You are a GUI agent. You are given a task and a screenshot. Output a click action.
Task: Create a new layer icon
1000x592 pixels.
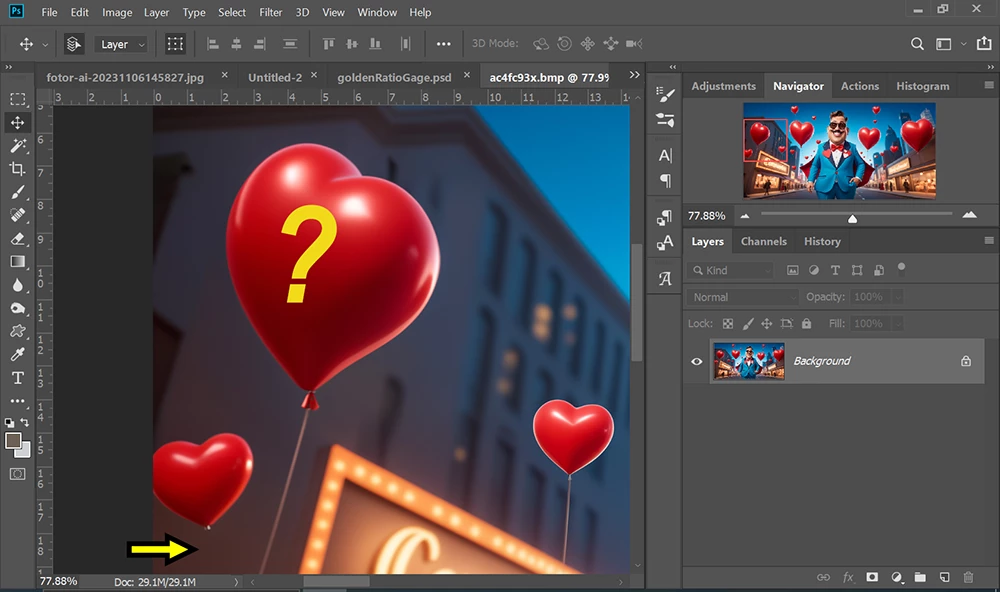coord(945,577)
